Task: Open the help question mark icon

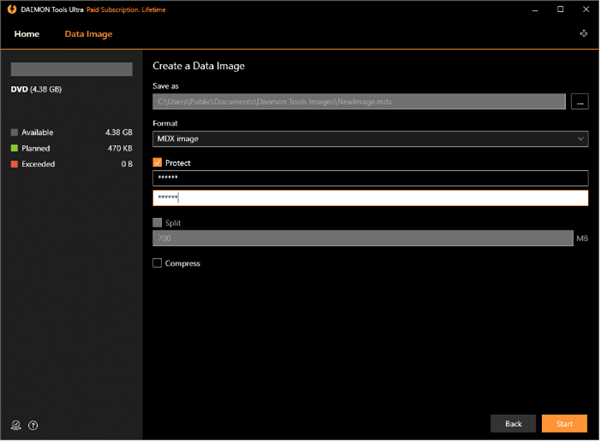Action: click(34, 426)
